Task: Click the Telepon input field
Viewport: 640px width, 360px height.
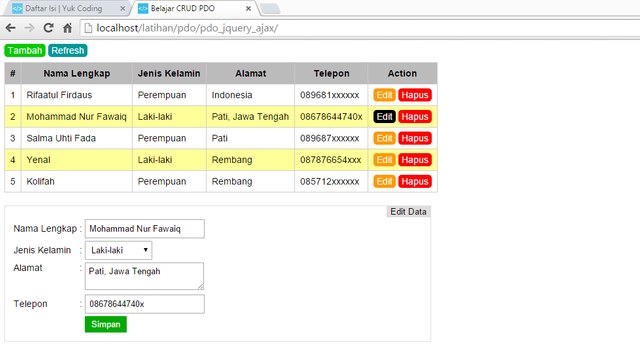Action: click(144, 304)
